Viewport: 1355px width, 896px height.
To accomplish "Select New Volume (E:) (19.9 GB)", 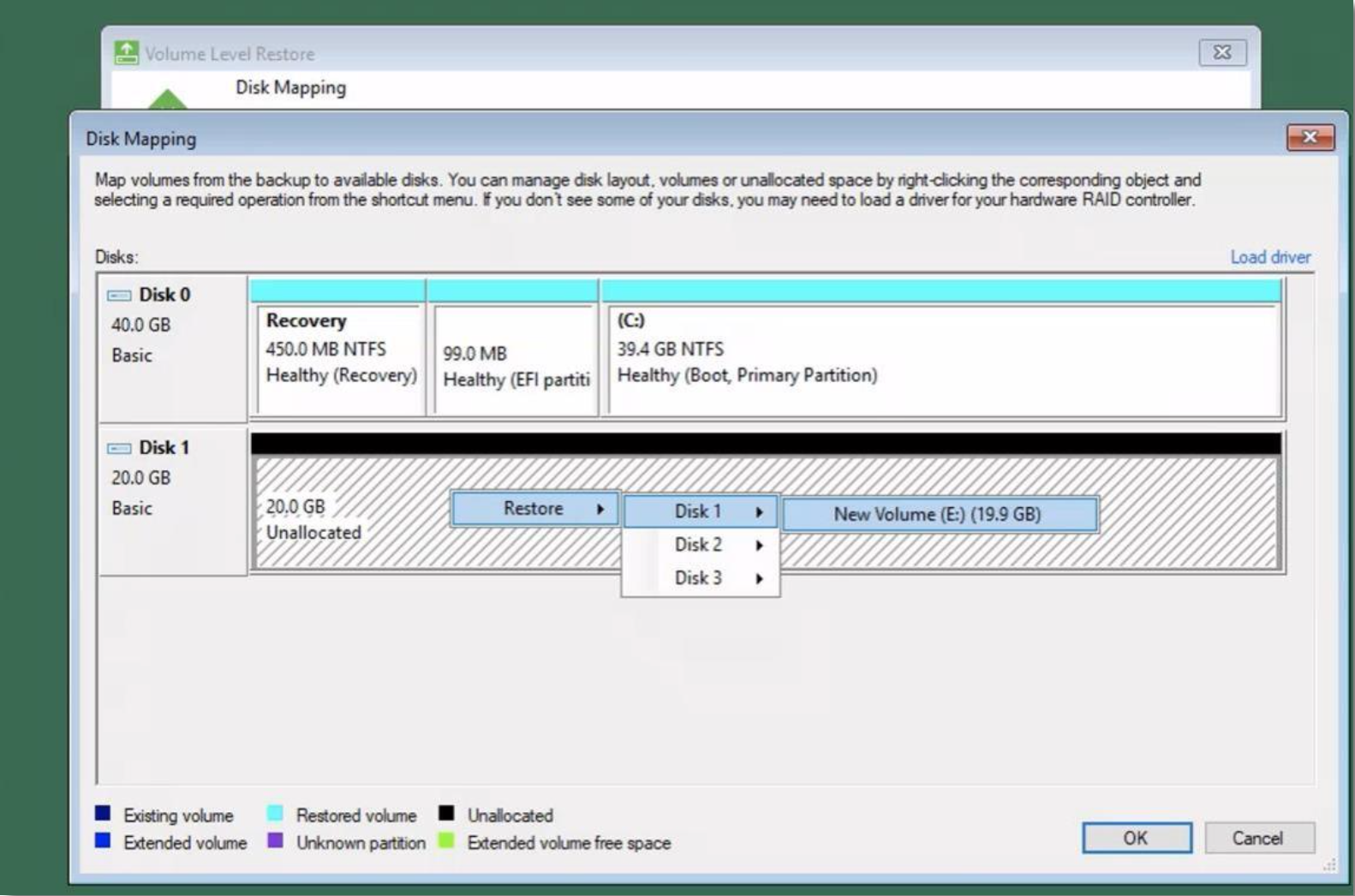I will (x=940, y=514).
